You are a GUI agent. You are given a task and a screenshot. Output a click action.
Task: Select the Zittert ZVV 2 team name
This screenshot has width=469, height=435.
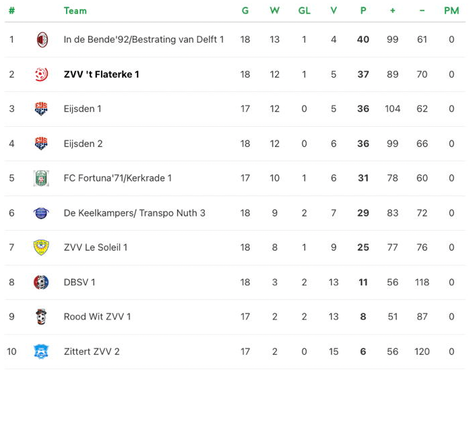92,352
